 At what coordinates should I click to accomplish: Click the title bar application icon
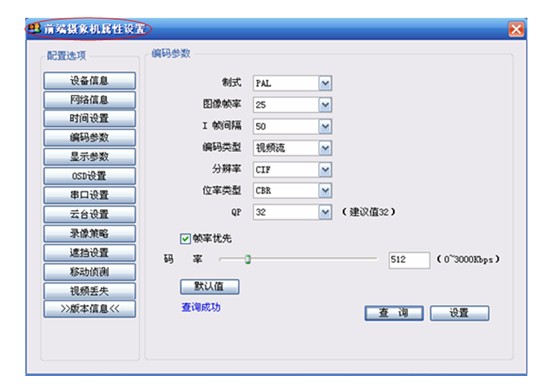[x=34, y=28]
